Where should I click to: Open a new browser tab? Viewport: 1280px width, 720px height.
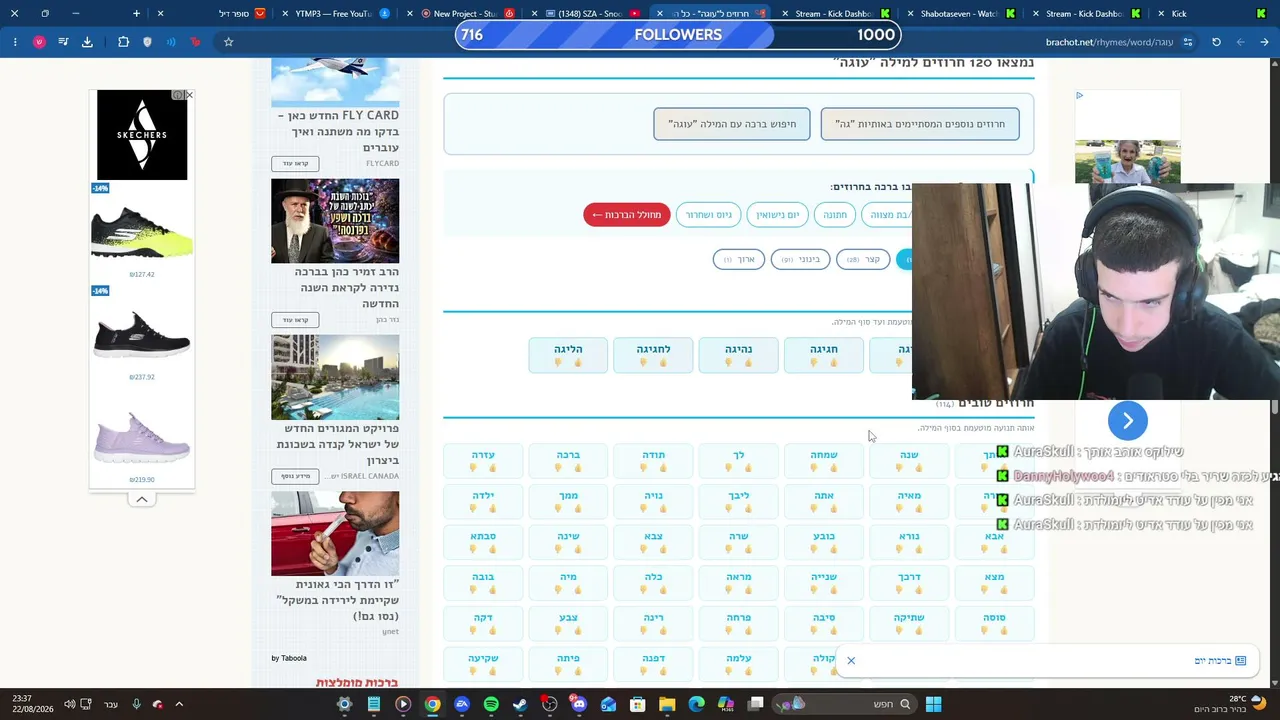click(x=136, y=13)
